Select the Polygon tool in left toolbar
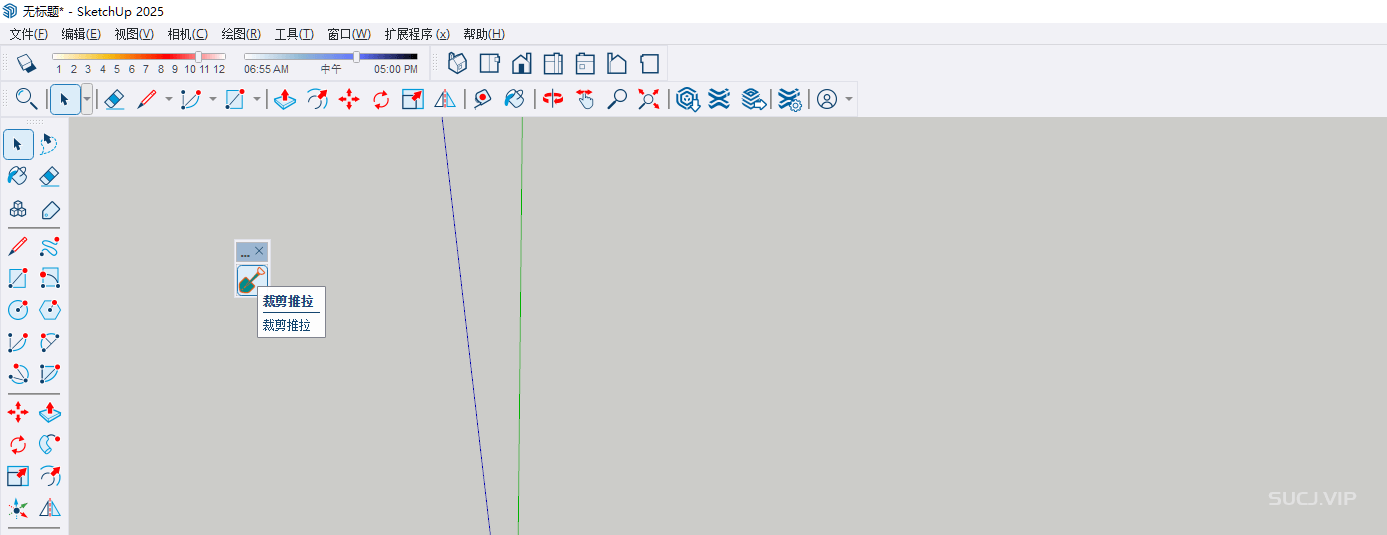Image resolution: width=1387 pixels, height=535 pixels. [49, 310]
